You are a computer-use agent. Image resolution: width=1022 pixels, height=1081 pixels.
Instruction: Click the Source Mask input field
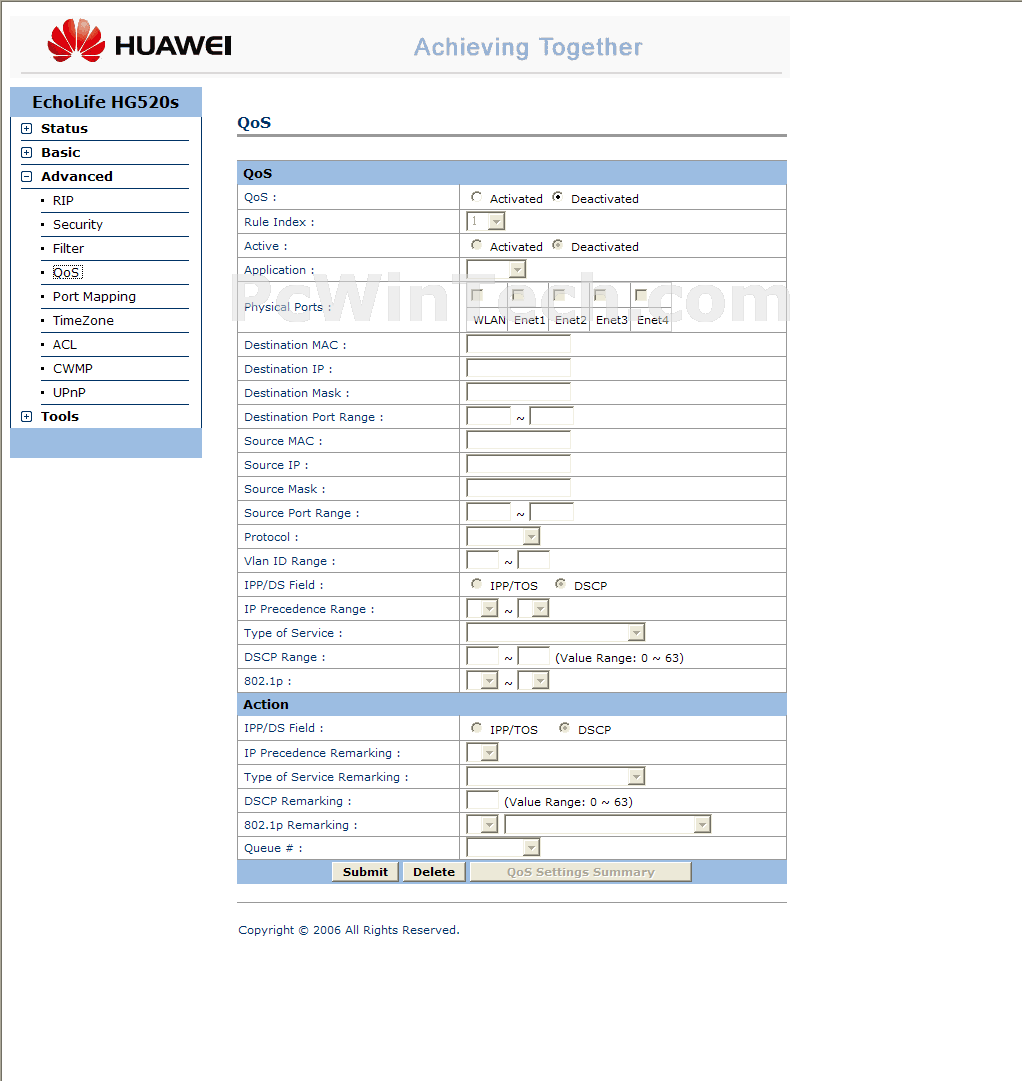(x=519, y=488)
